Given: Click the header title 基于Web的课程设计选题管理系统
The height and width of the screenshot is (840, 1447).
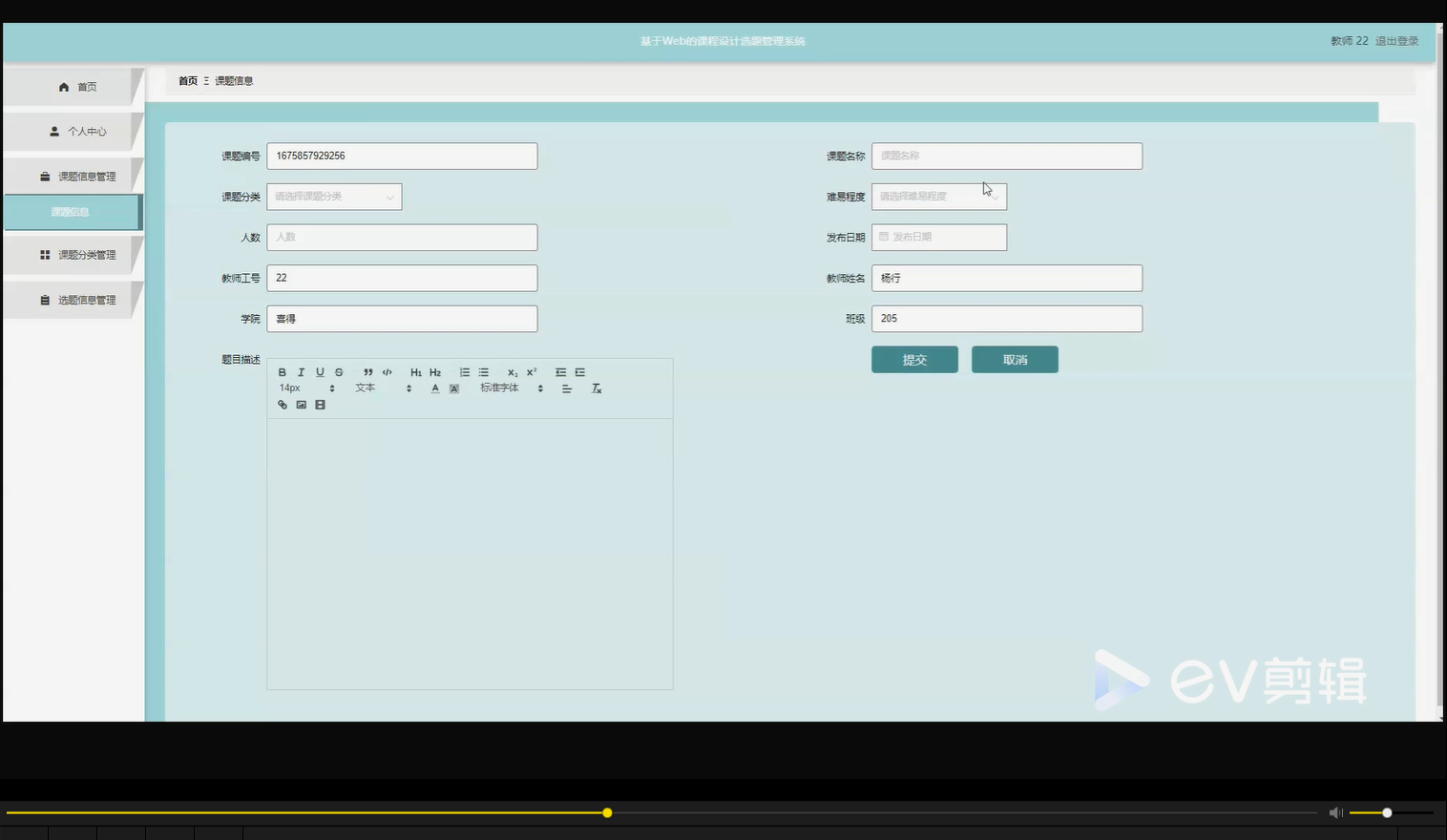Looking at the screenshot, I should (723, 41).
